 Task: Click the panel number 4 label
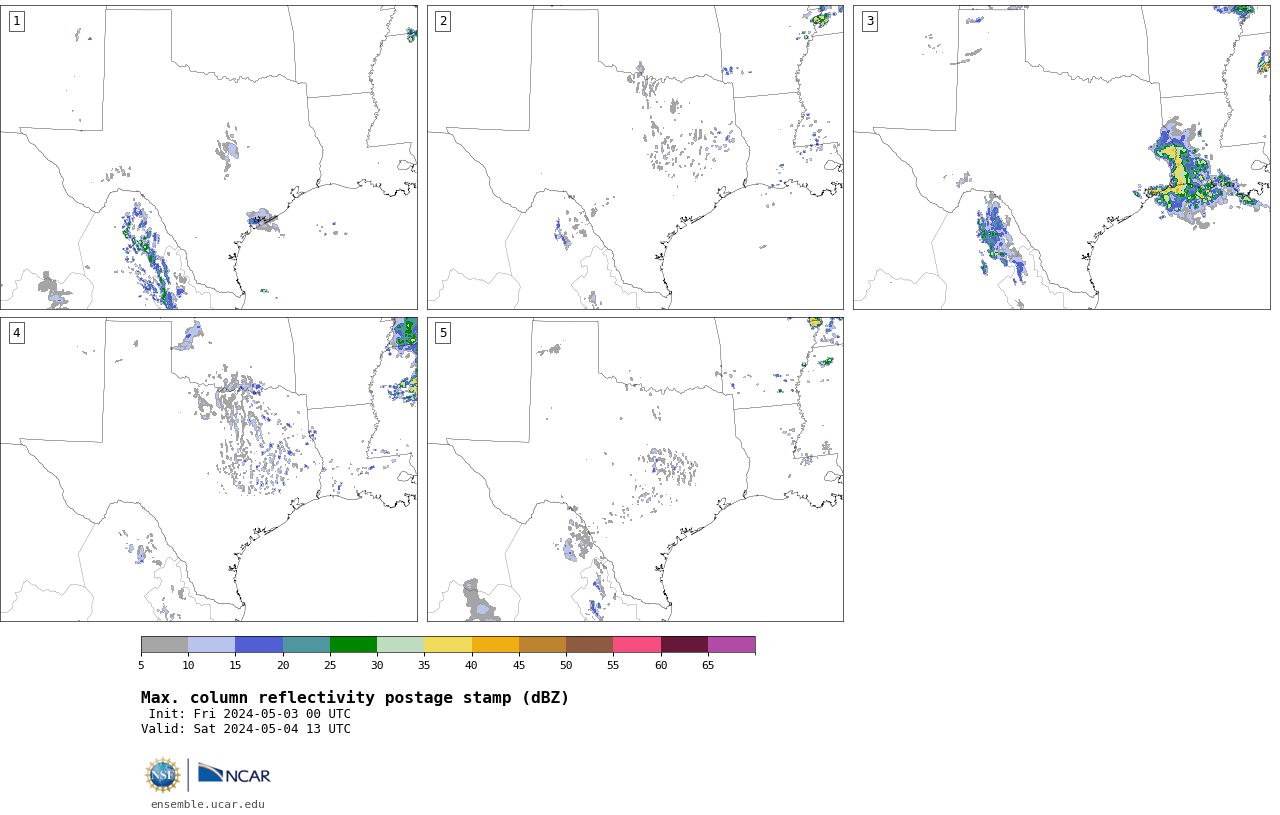(17, 333)
